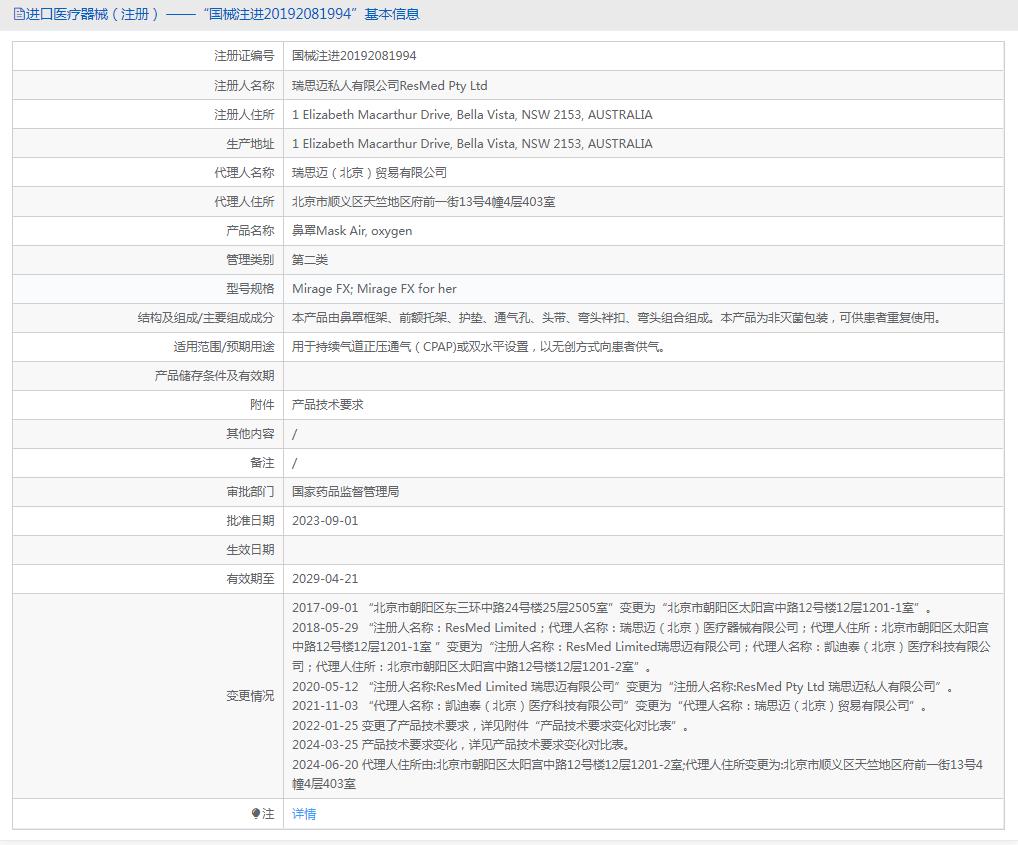This screenshot has width=1018, height=845.
Task: Select the 生产地址 AUSTRALIA address cell
Action: 470,143
